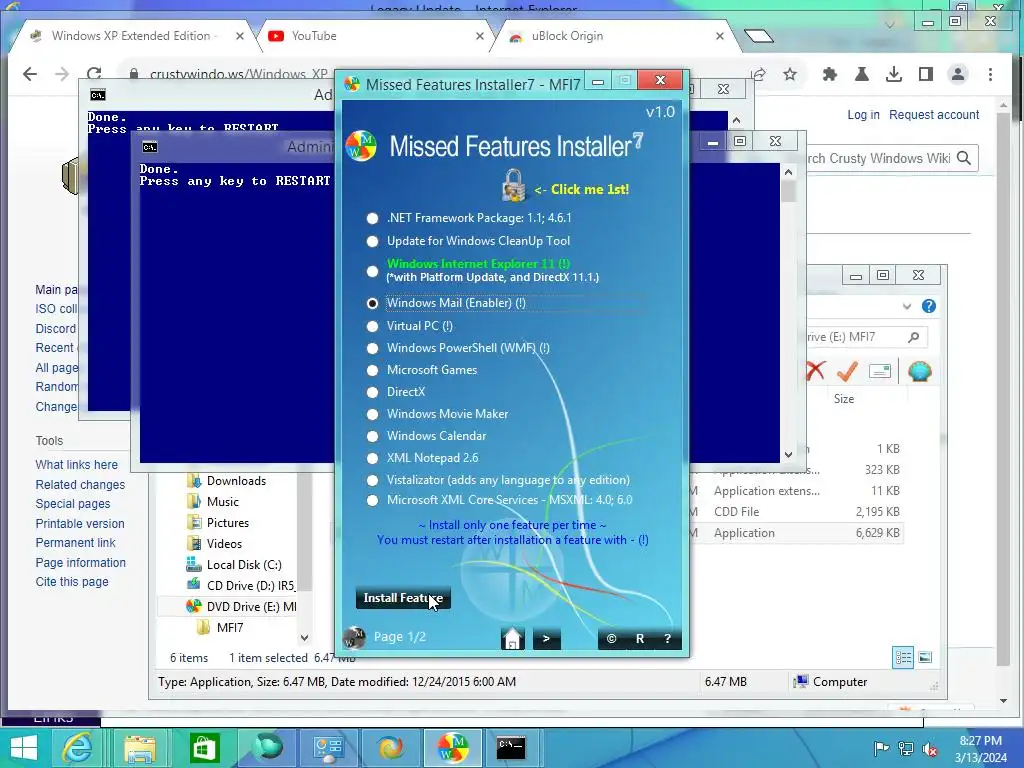
Task: Choose Windows Calendar radio button
Action: click(x=372, y=436)
